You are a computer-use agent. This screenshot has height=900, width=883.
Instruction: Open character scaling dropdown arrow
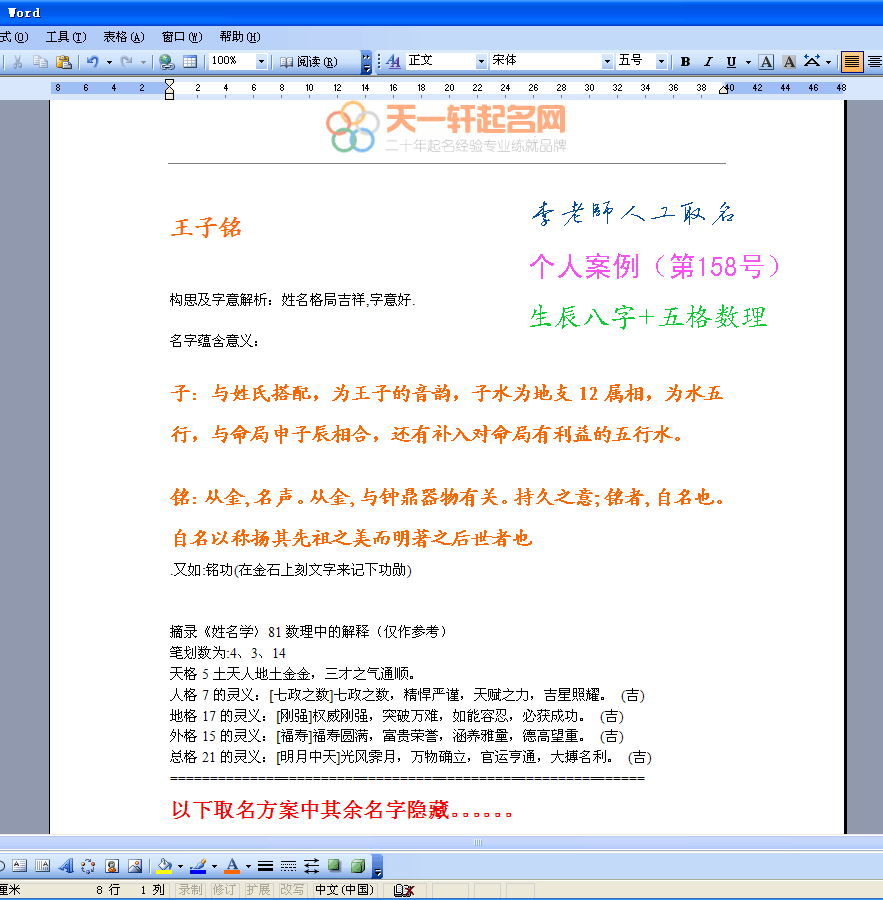click(x=828, y=62)
